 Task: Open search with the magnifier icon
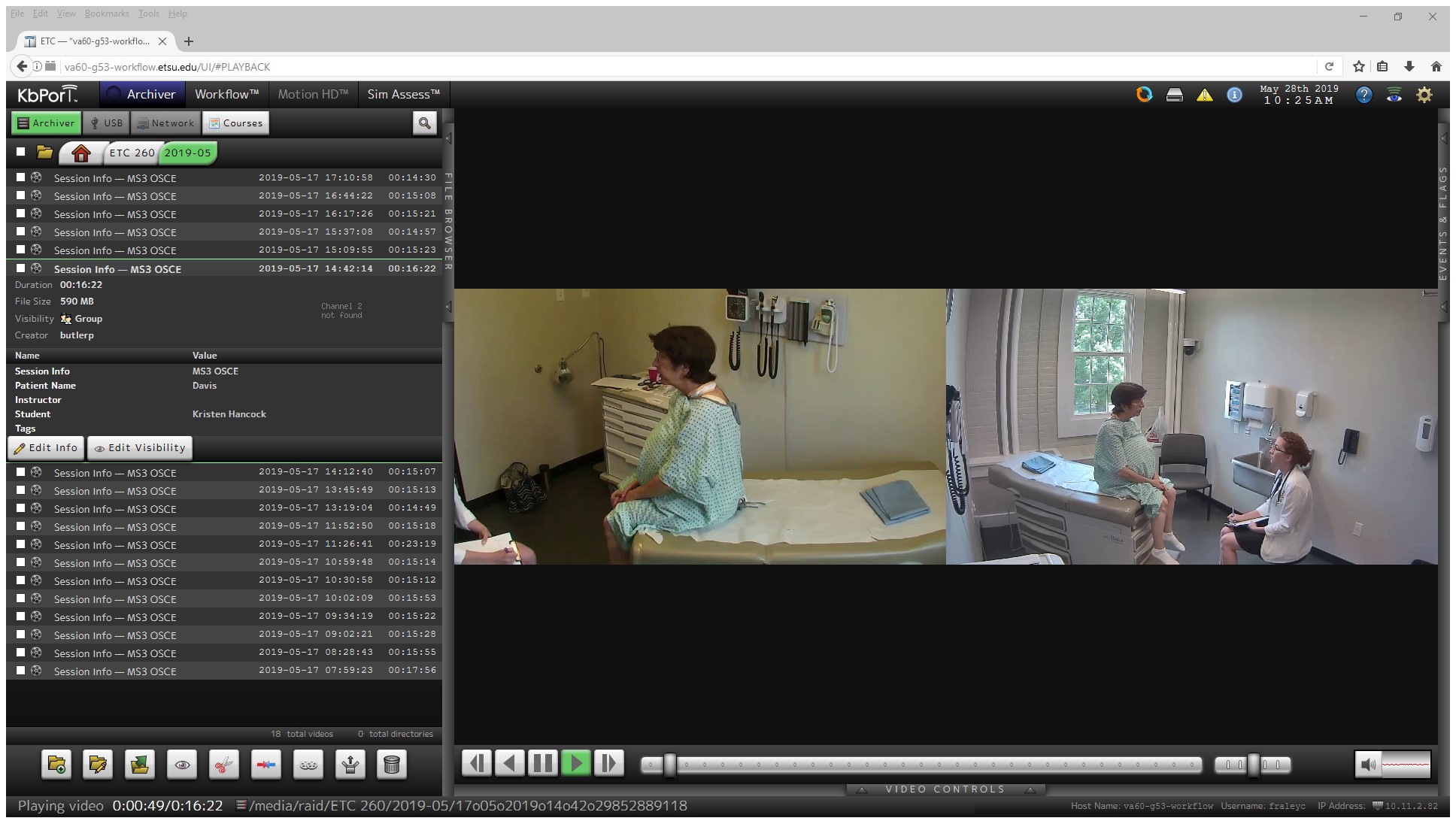[x=424, y=123]
